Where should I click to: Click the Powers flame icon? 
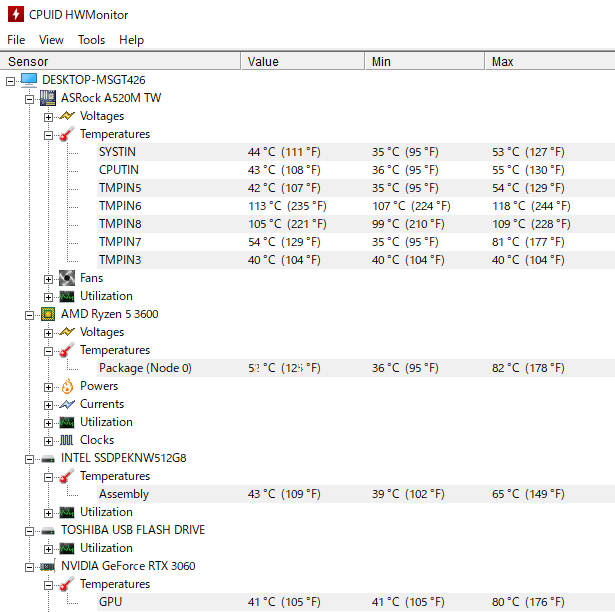pos(67,386)
